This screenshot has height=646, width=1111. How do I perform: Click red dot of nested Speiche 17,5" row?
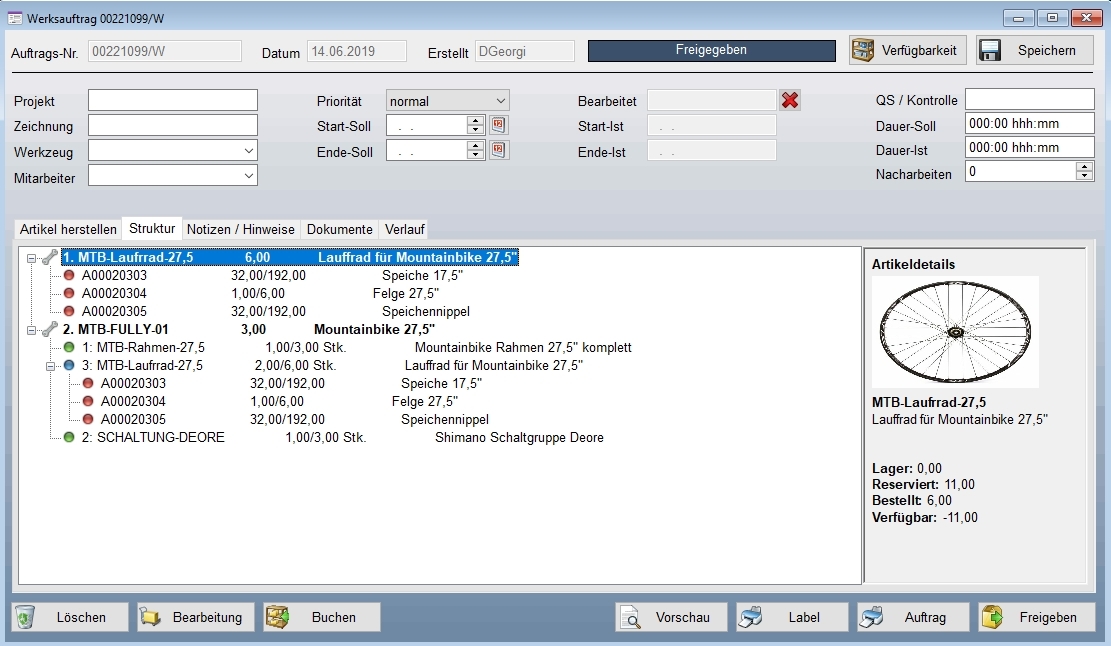click(x=88, y=383)
